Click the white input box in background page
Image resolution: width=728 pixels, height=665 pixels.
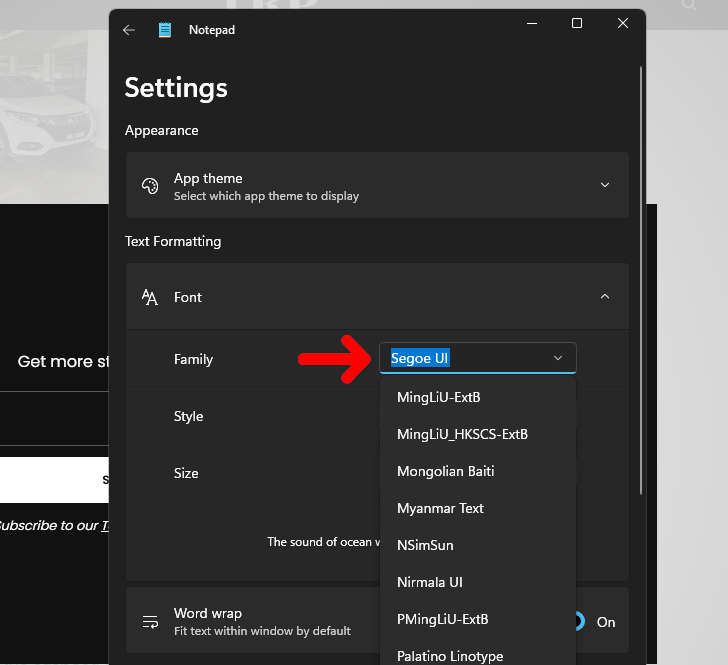pos(54,480)
